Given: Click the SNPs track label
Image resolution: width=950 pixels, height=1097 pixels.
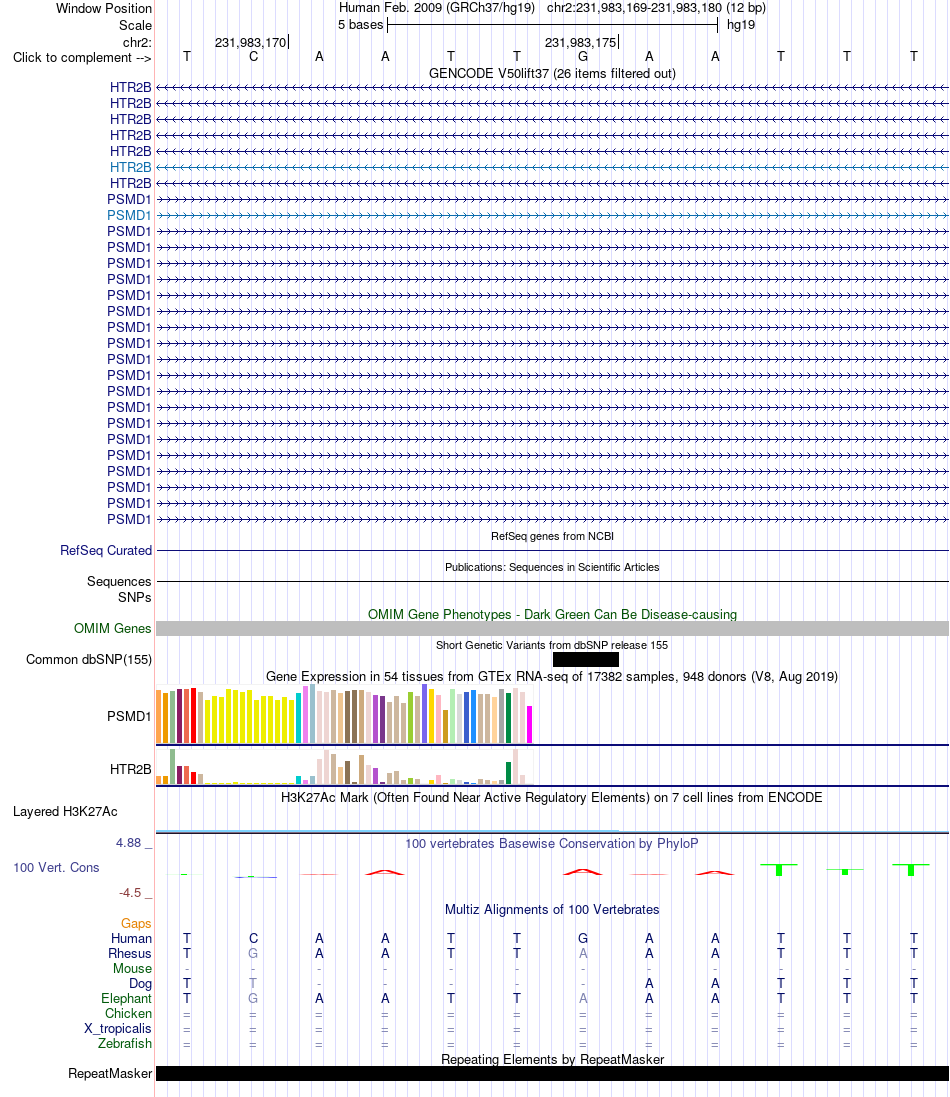Looking at the screenshot, I should click(134, 597).
